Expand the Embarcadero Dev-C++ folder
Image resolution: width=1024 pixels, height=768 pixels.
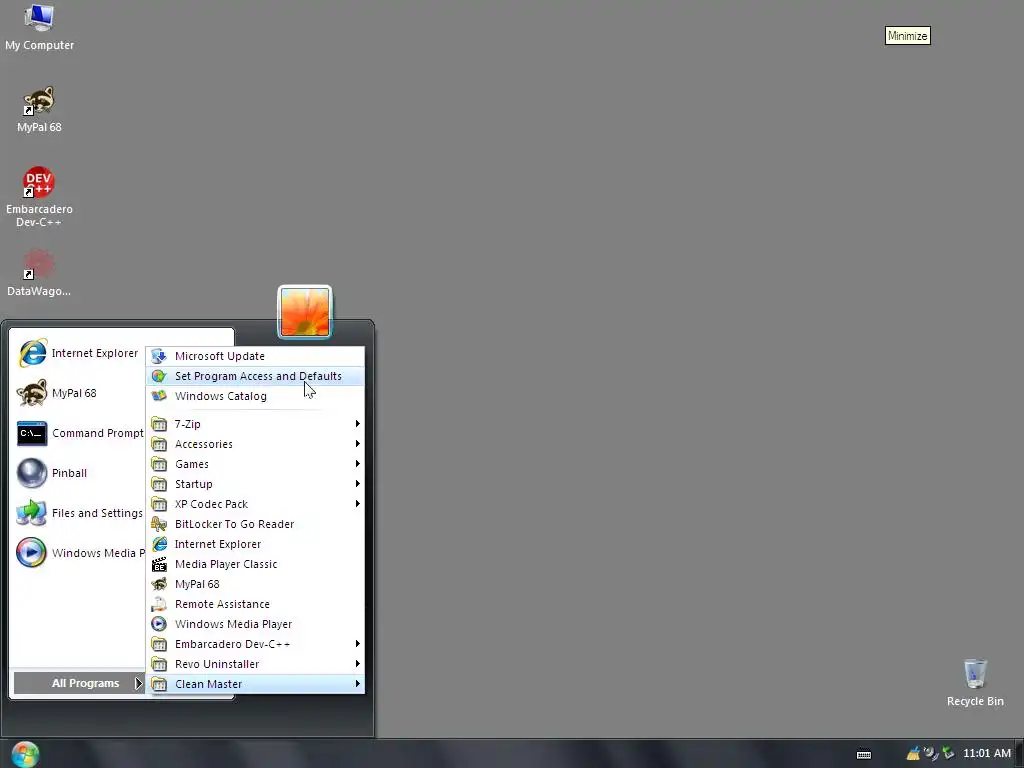tap(255, 644)
